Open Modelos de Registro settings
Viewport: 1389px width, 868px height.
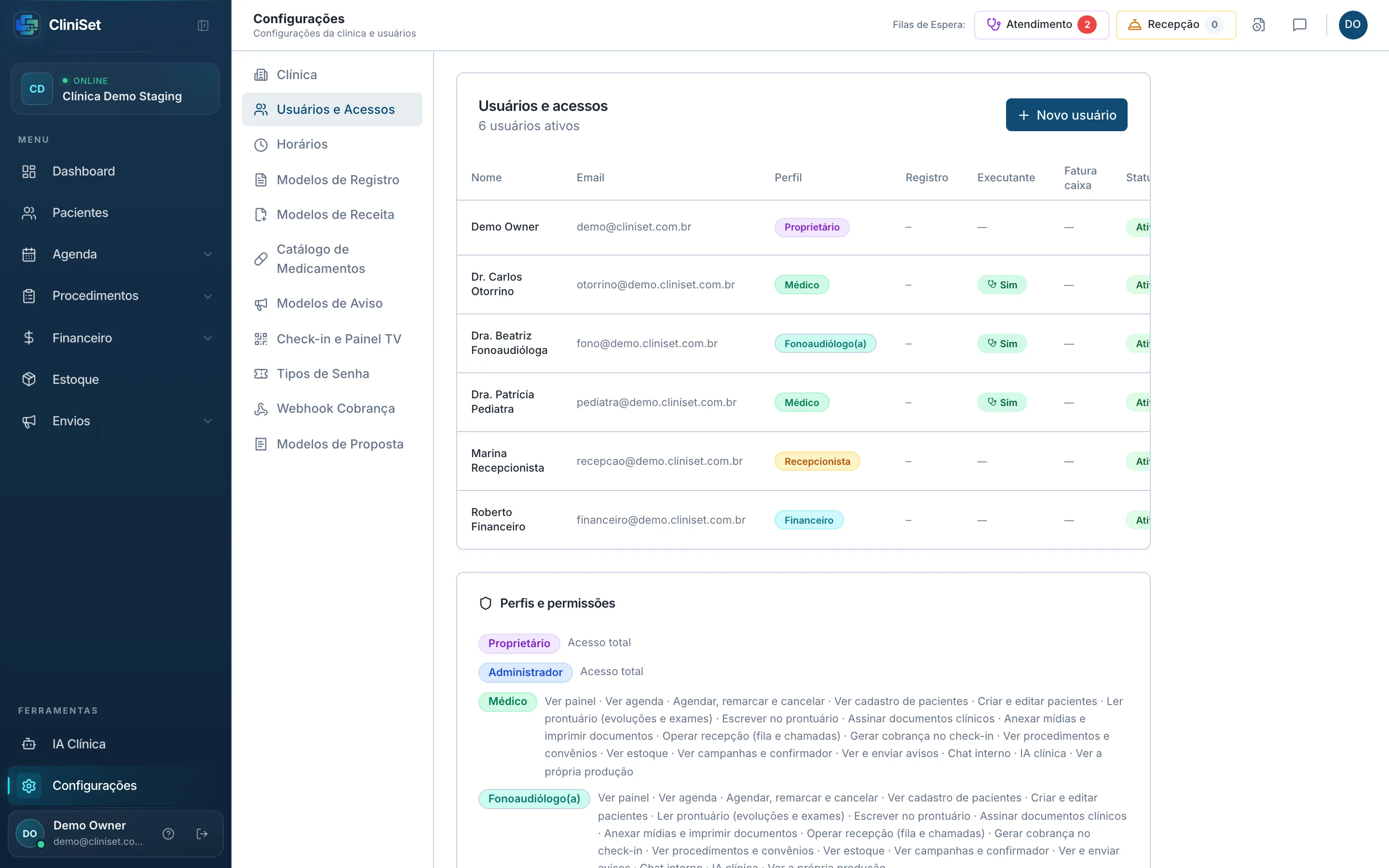[x=332, y=180]
